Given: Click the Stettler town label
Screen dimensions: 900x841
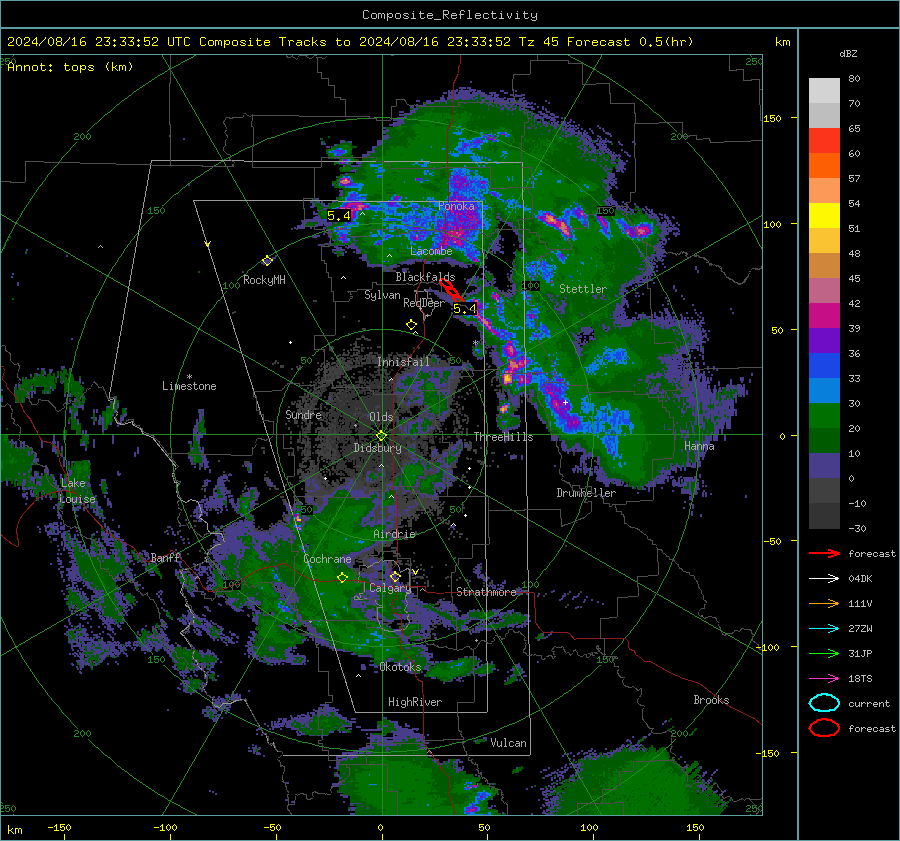Looking at the screenshot, I should coord(583,289).
